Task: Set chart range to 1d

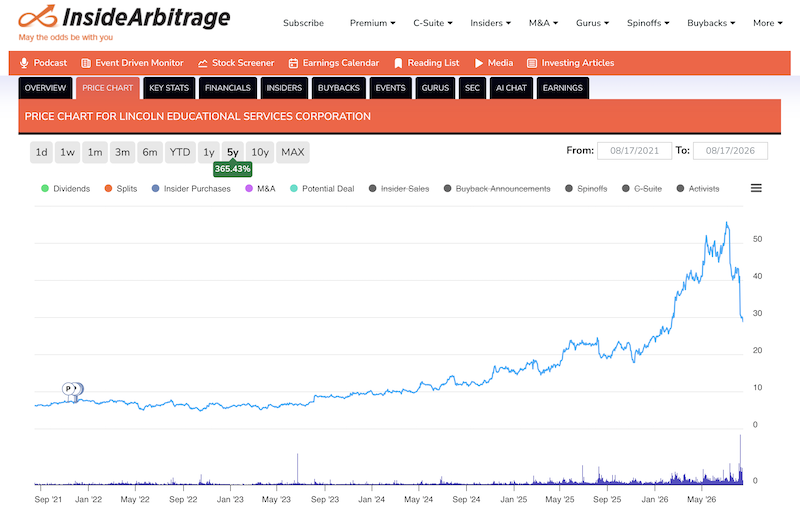Action: (x=41, y=152)
